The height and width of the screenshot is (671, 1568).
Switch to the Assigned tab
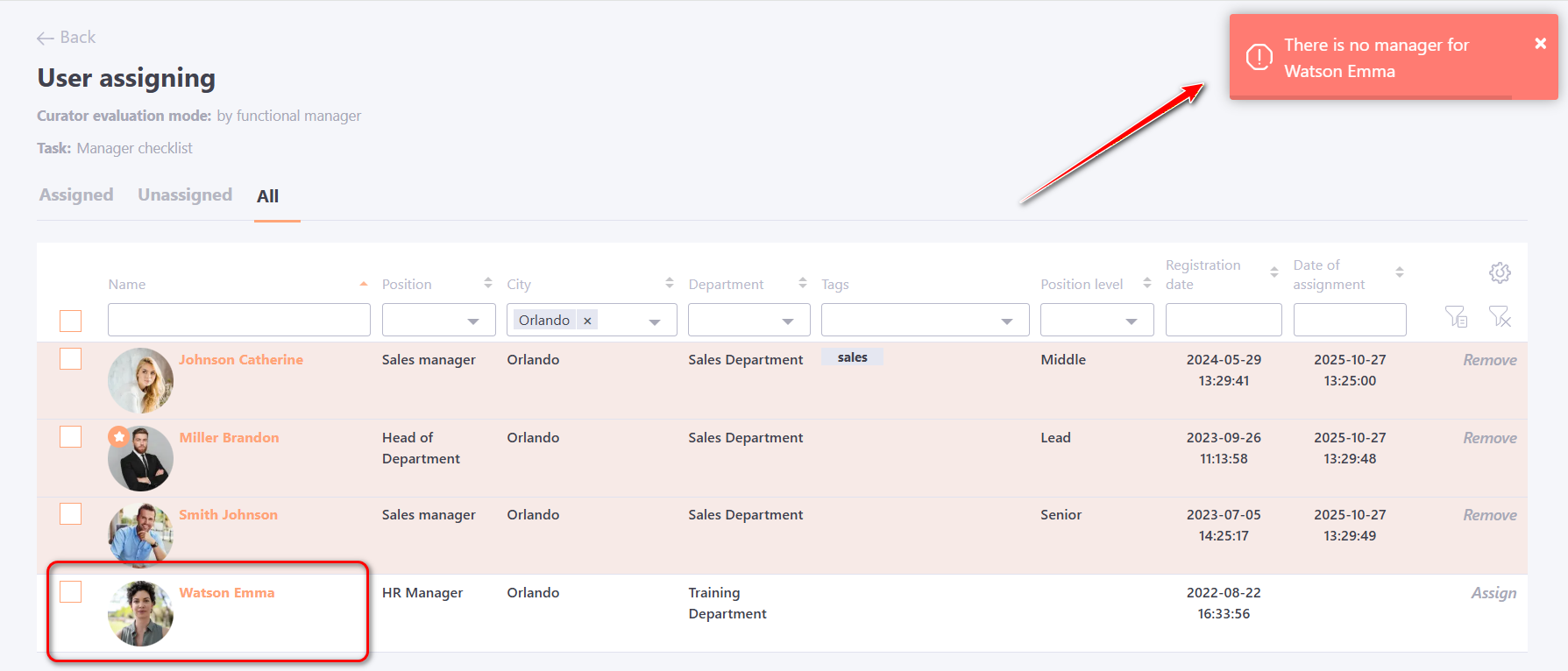tap(76, 195)
